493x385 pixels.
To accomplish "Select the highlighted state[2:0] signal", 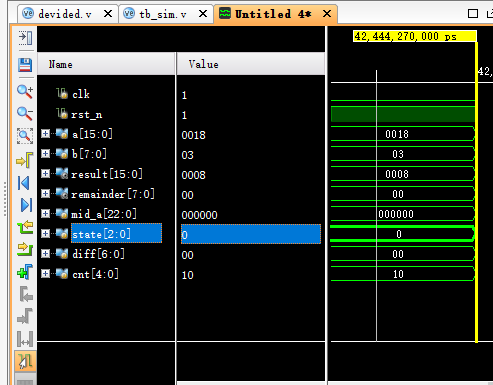I will click(116, 234).
